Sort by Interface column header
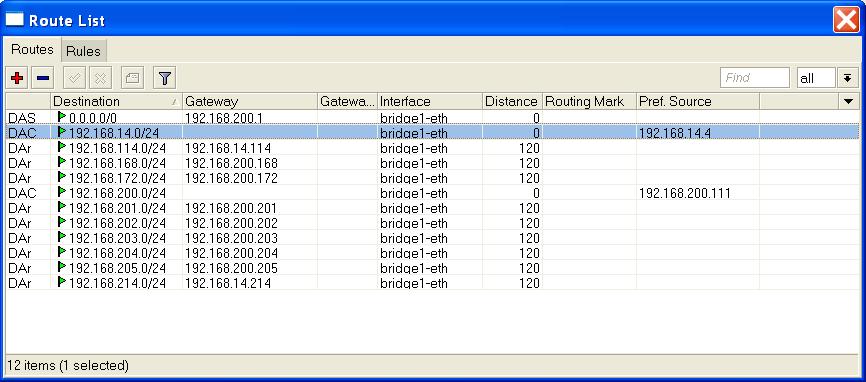 (x=430, y=102)
